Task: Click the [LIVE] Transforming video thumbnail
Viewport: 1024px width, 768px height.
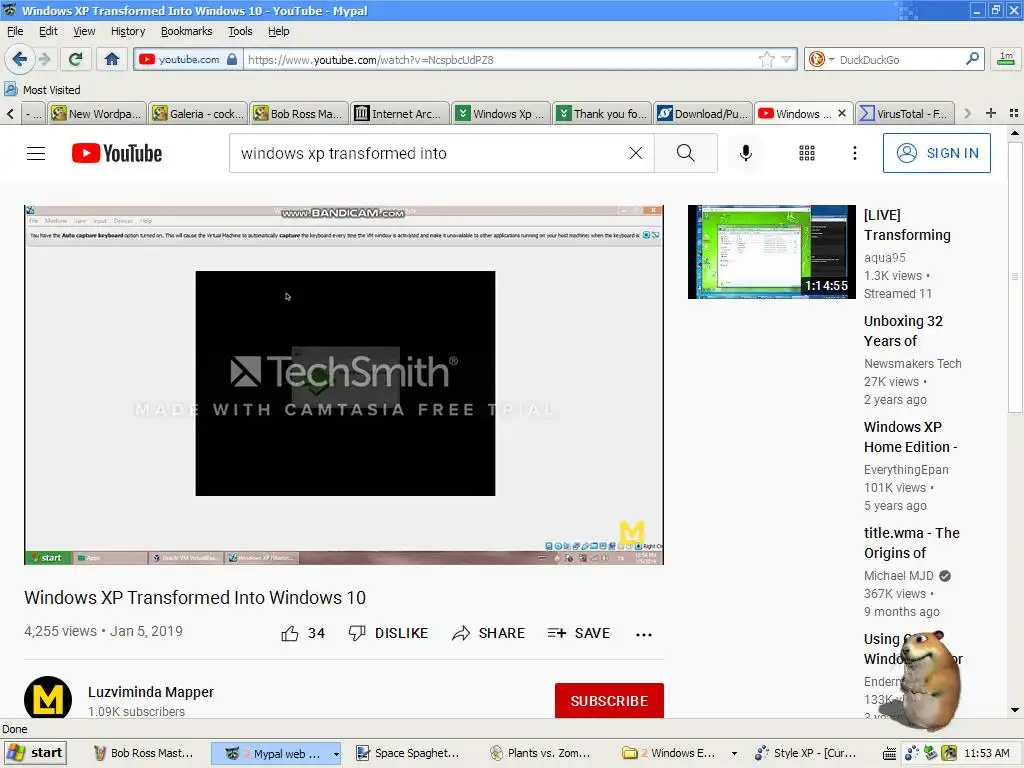Action: coord(771,251)
